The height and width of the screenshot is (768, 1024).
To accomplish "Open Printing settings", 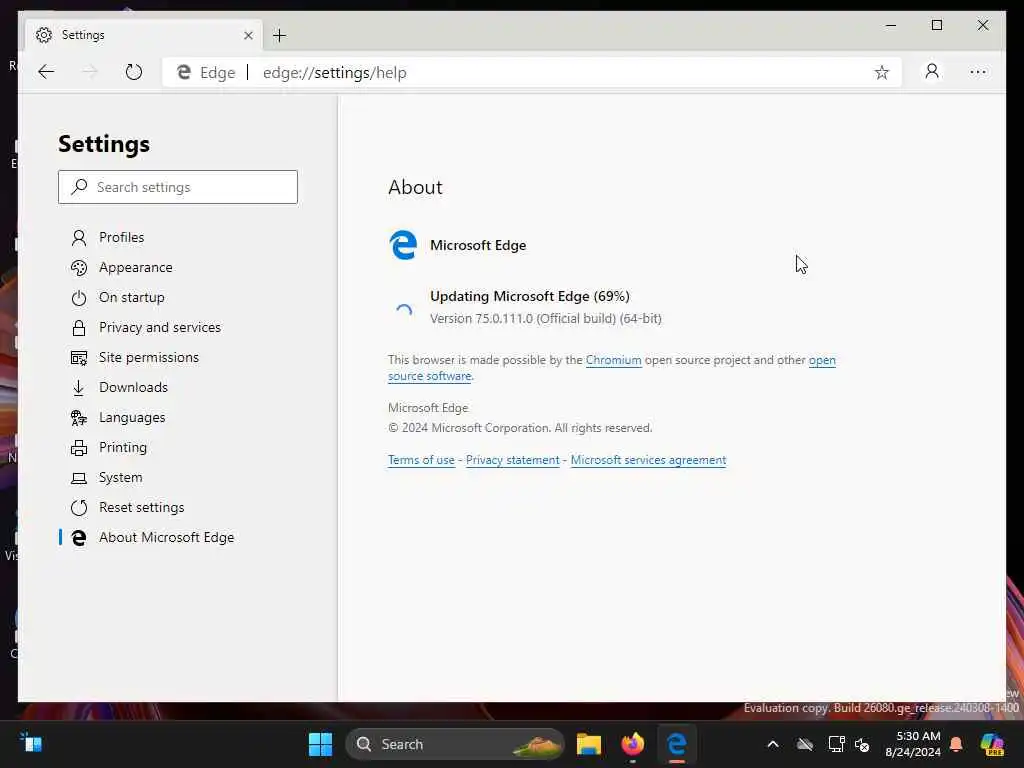I will pos(123,447).
